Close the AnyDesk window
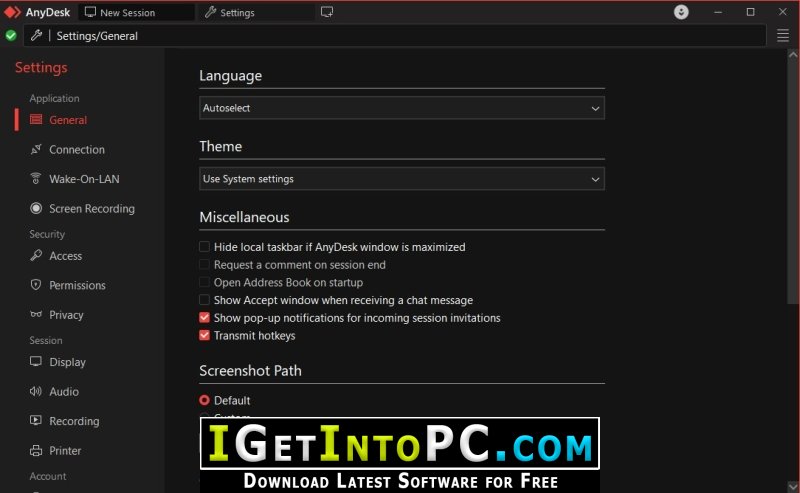Image resolution: width=800 pixels, height=493 pixels. 783,12
